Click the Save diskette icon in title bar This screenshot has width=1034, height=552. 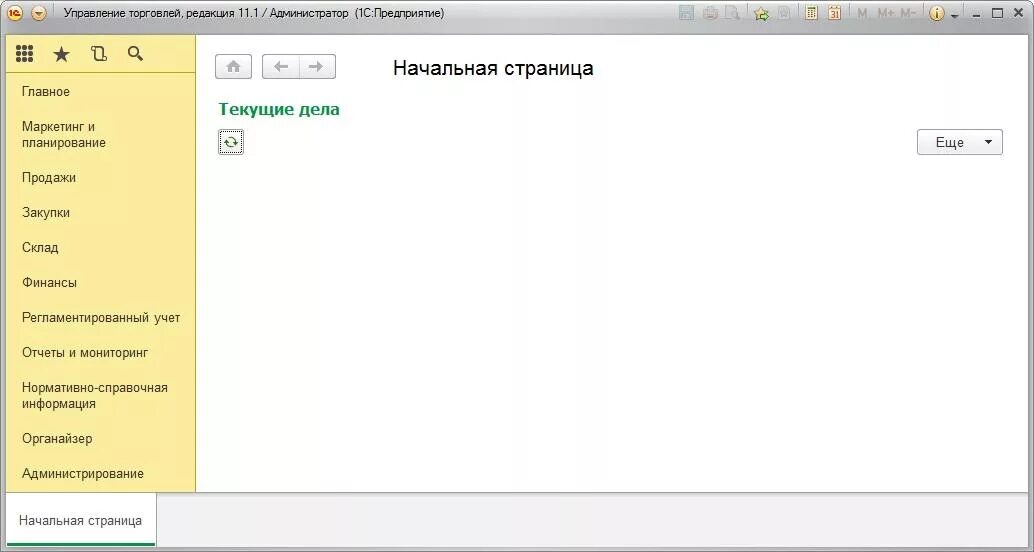coord(686,13)
